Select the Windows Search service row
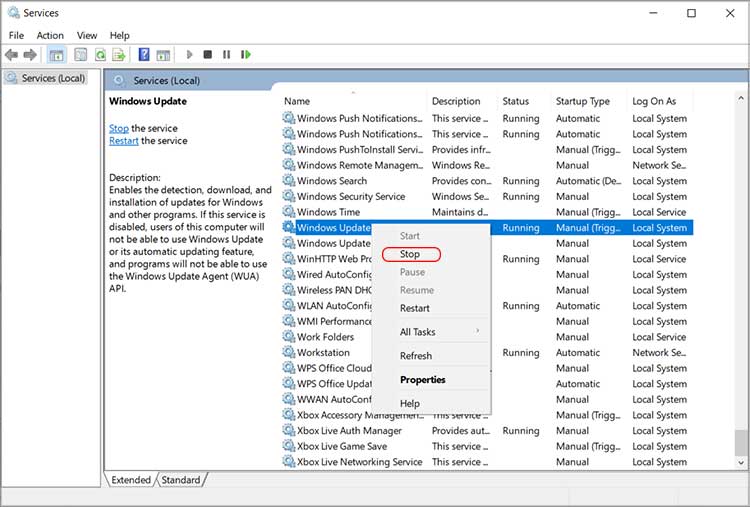 point(487,180)
